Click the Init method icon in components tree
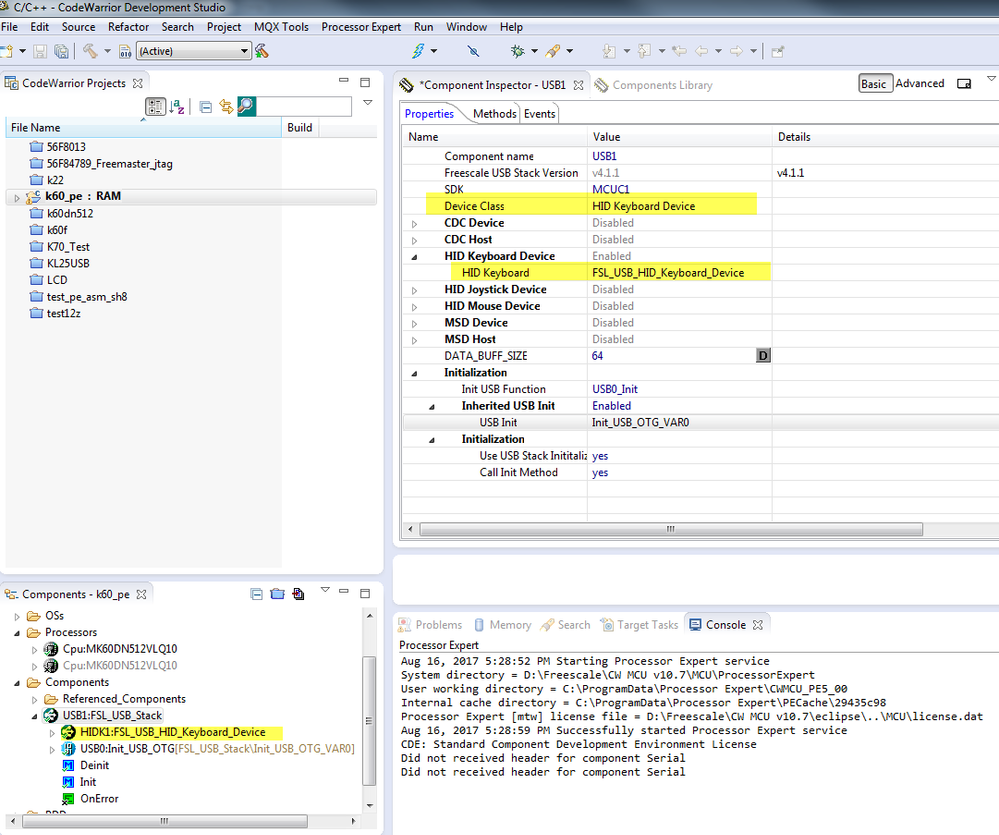This screenshot has width=999, height=835. 69,782
